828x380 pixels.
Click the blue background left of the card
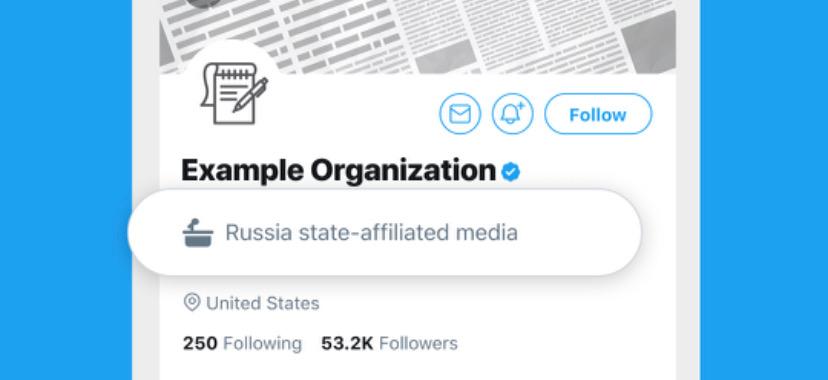point(65,190)
